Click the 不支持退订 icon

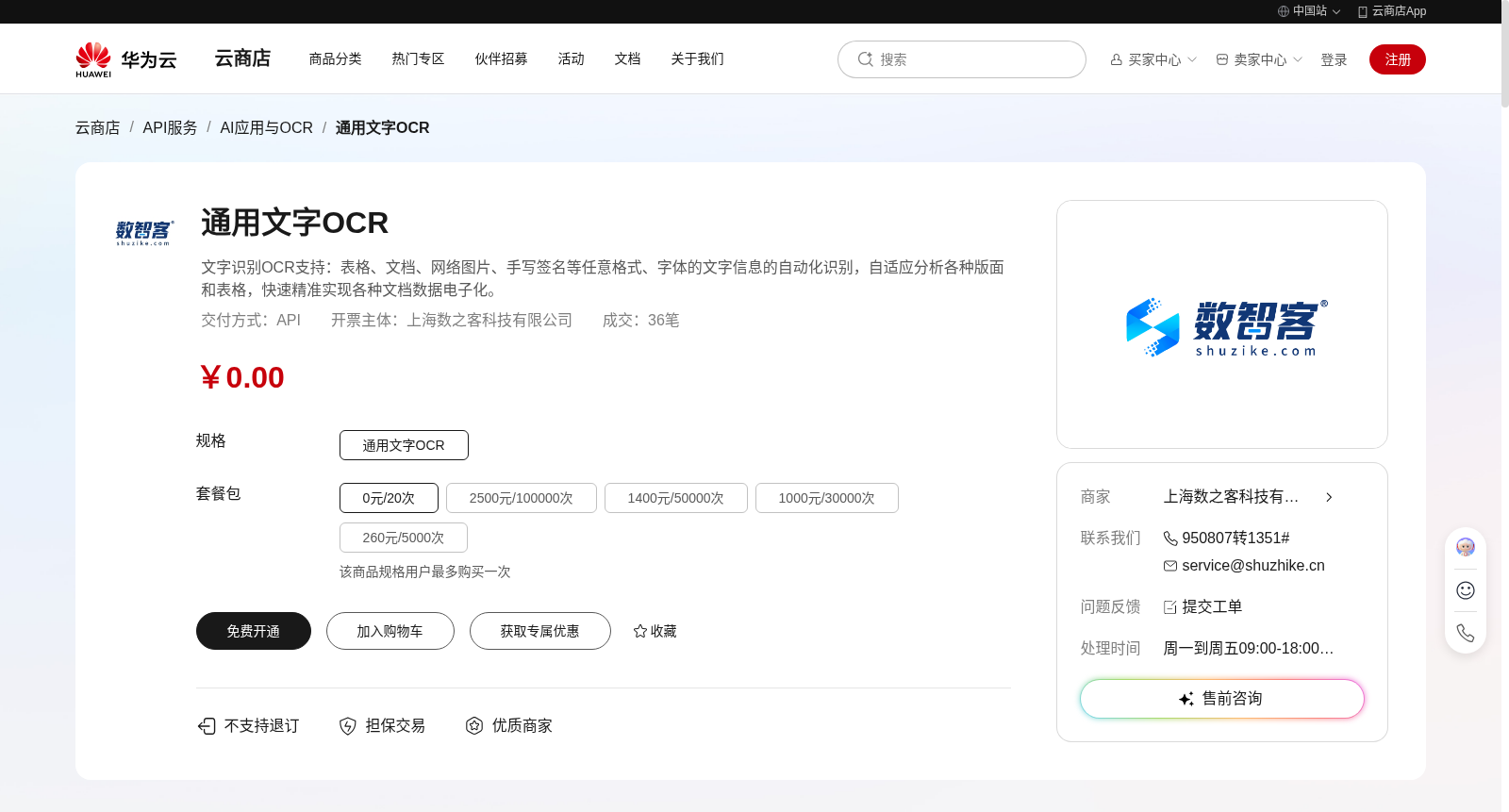[207, 725]
